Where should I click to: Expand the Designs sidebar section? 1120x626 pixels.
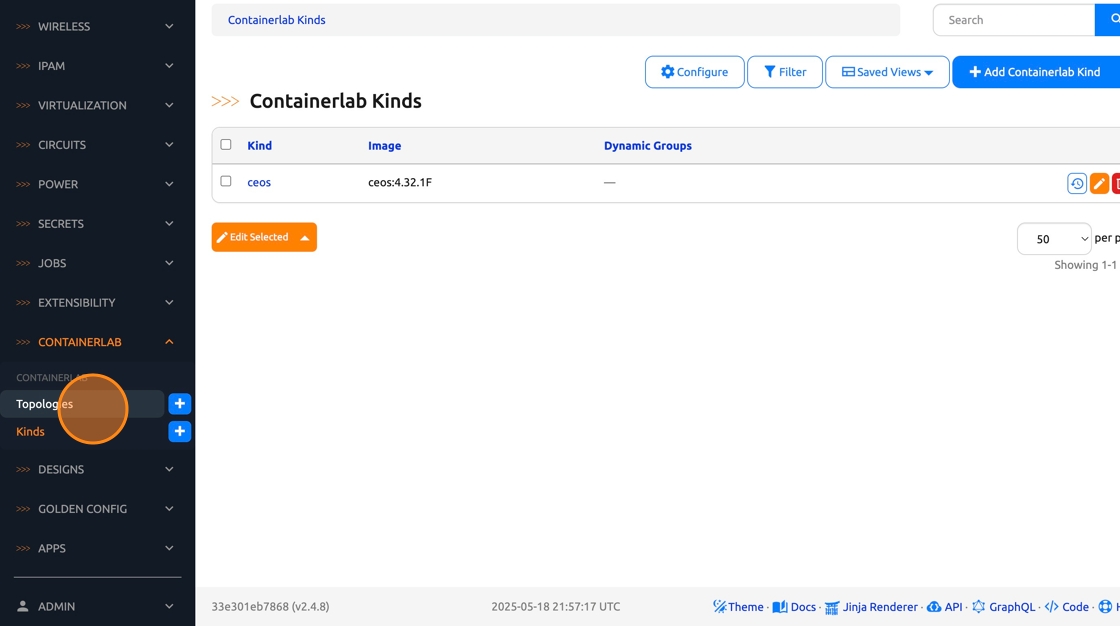coord(97,470)
